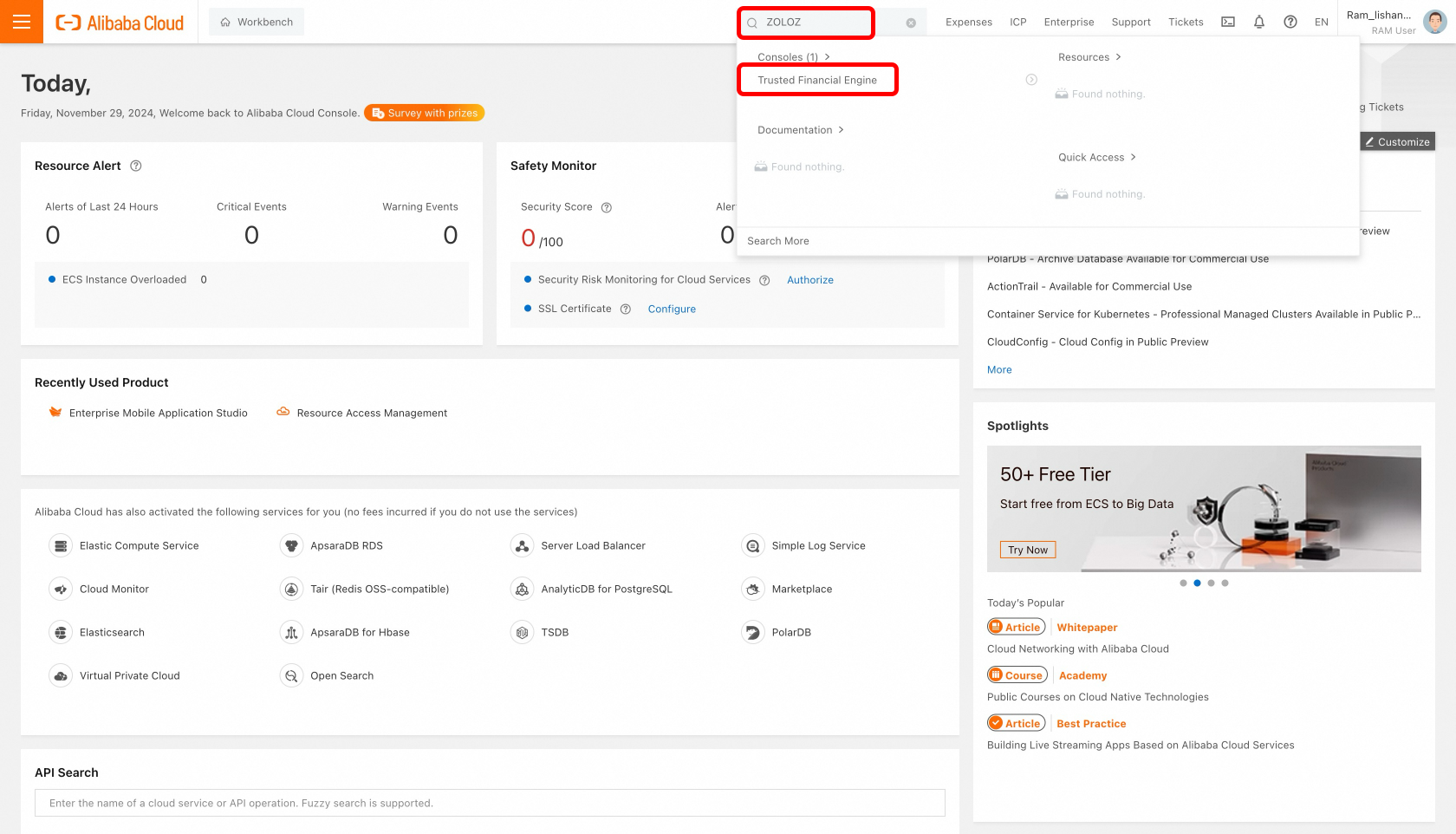1456x834 pixels.
Task: Clear the search box with the x icon
Action: point(911,23)
